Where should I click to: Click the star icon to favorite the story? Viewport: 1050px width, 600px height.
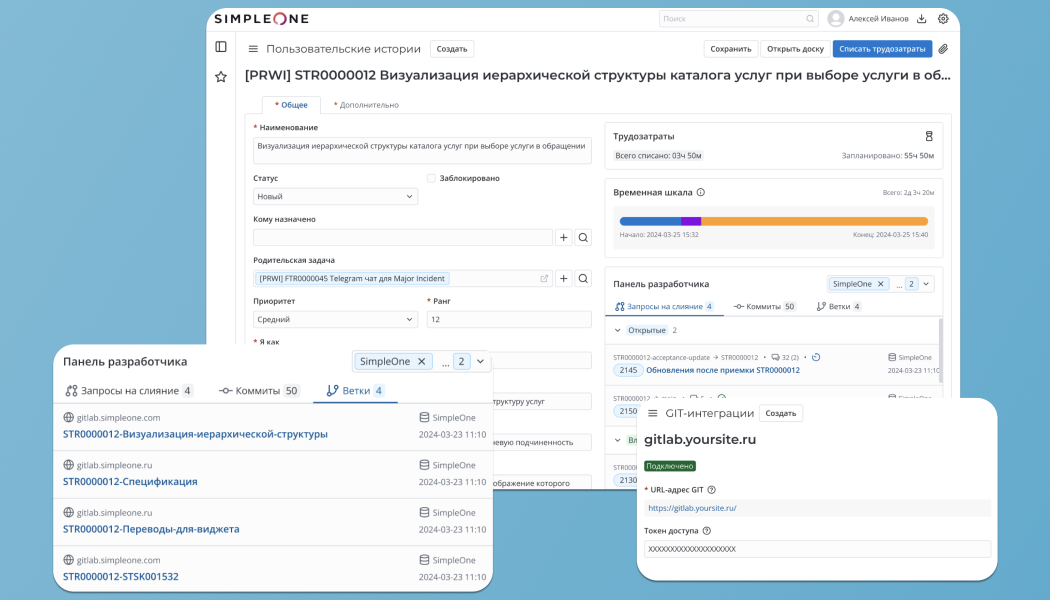pos(221,76)
